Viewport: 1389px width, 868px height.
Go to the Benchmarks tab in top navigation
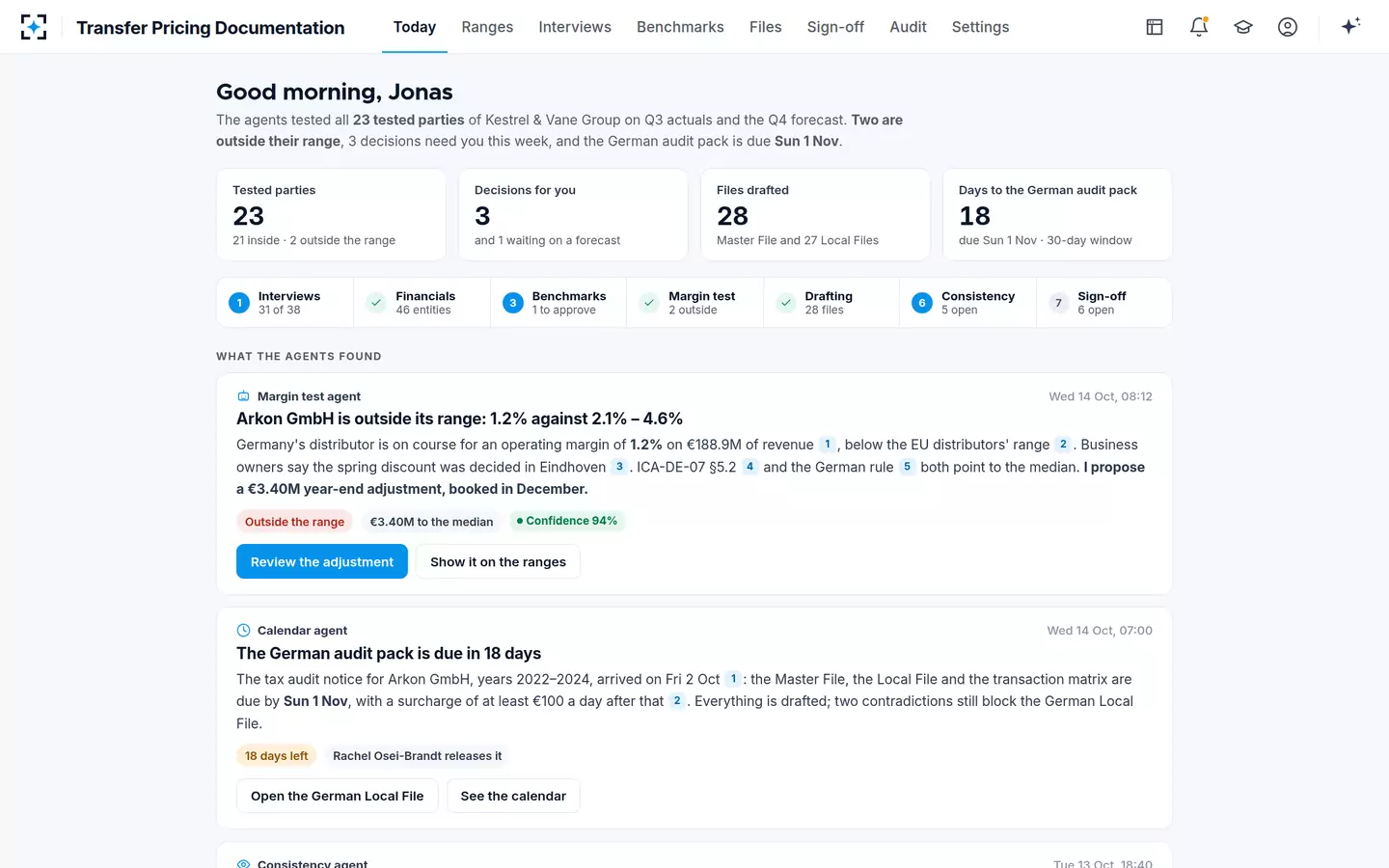(x=680, y=27)
